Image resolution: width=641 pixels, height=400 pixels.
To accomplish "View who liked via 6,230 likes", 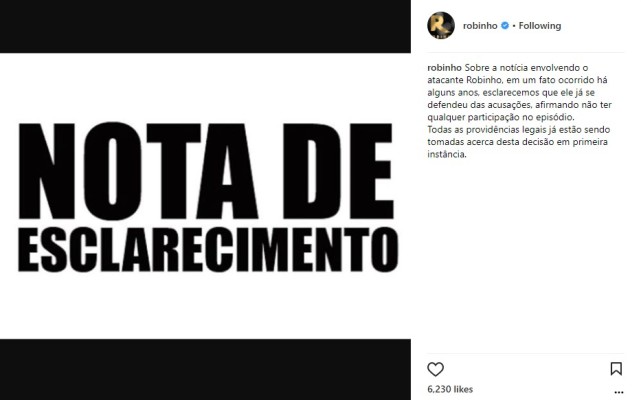I will coord(450,389).
